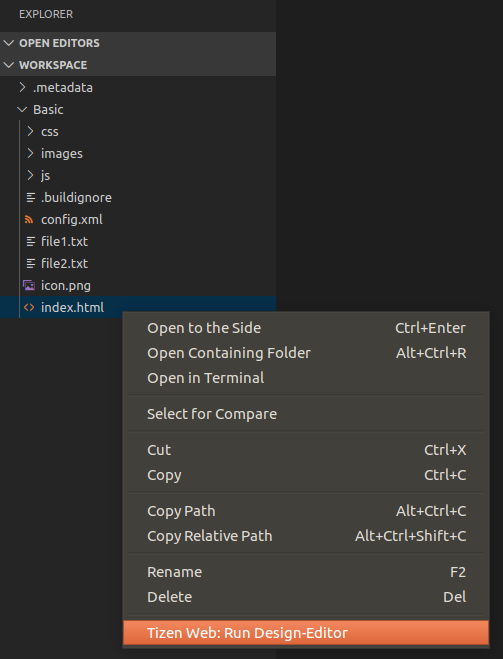The width and height of the screenshot is (503, 659).
Task: Collapse the OPEN EDITORS section chevron
Action: 8,43
